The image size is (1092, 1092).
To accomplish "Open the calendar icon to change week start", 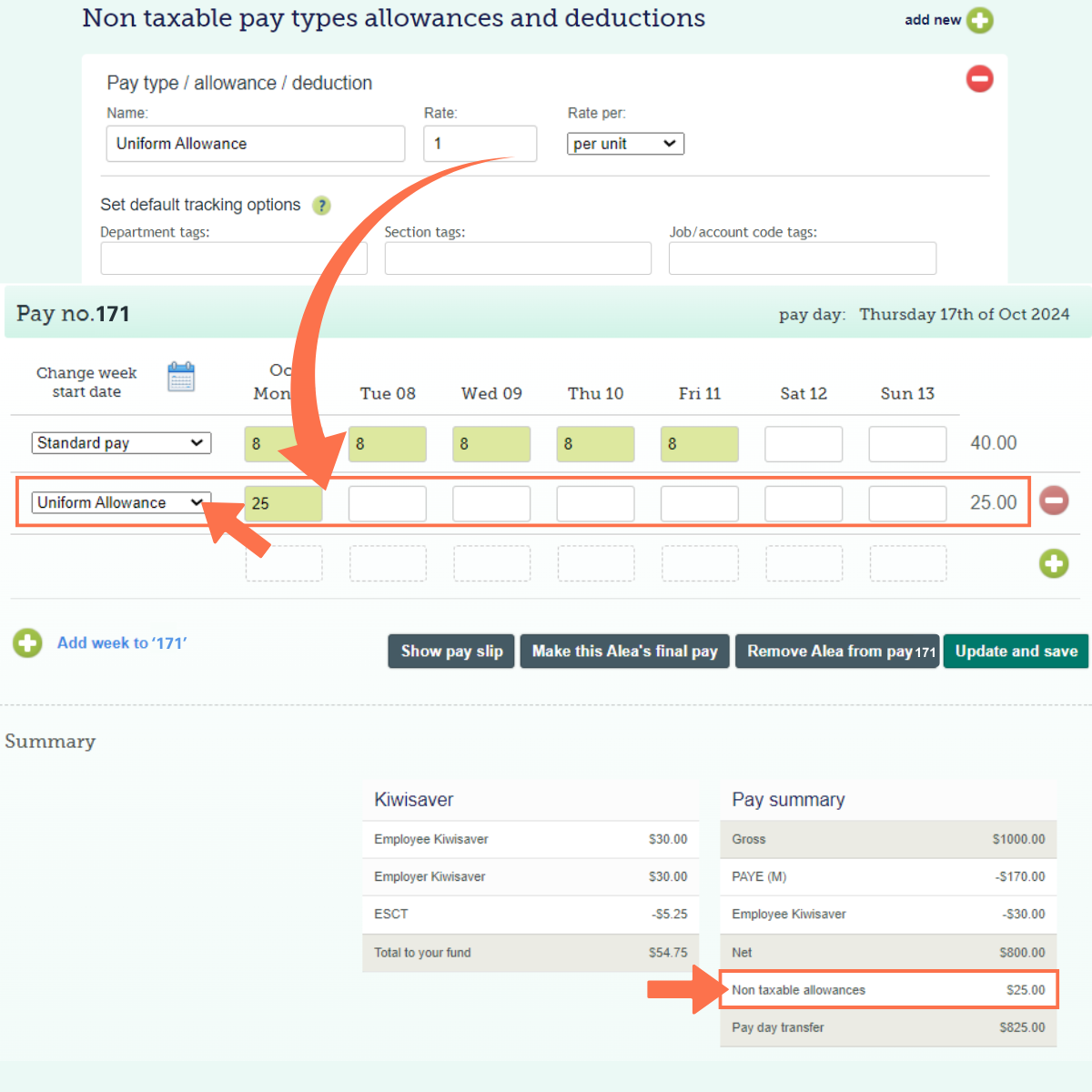I will tap(181, 376).
